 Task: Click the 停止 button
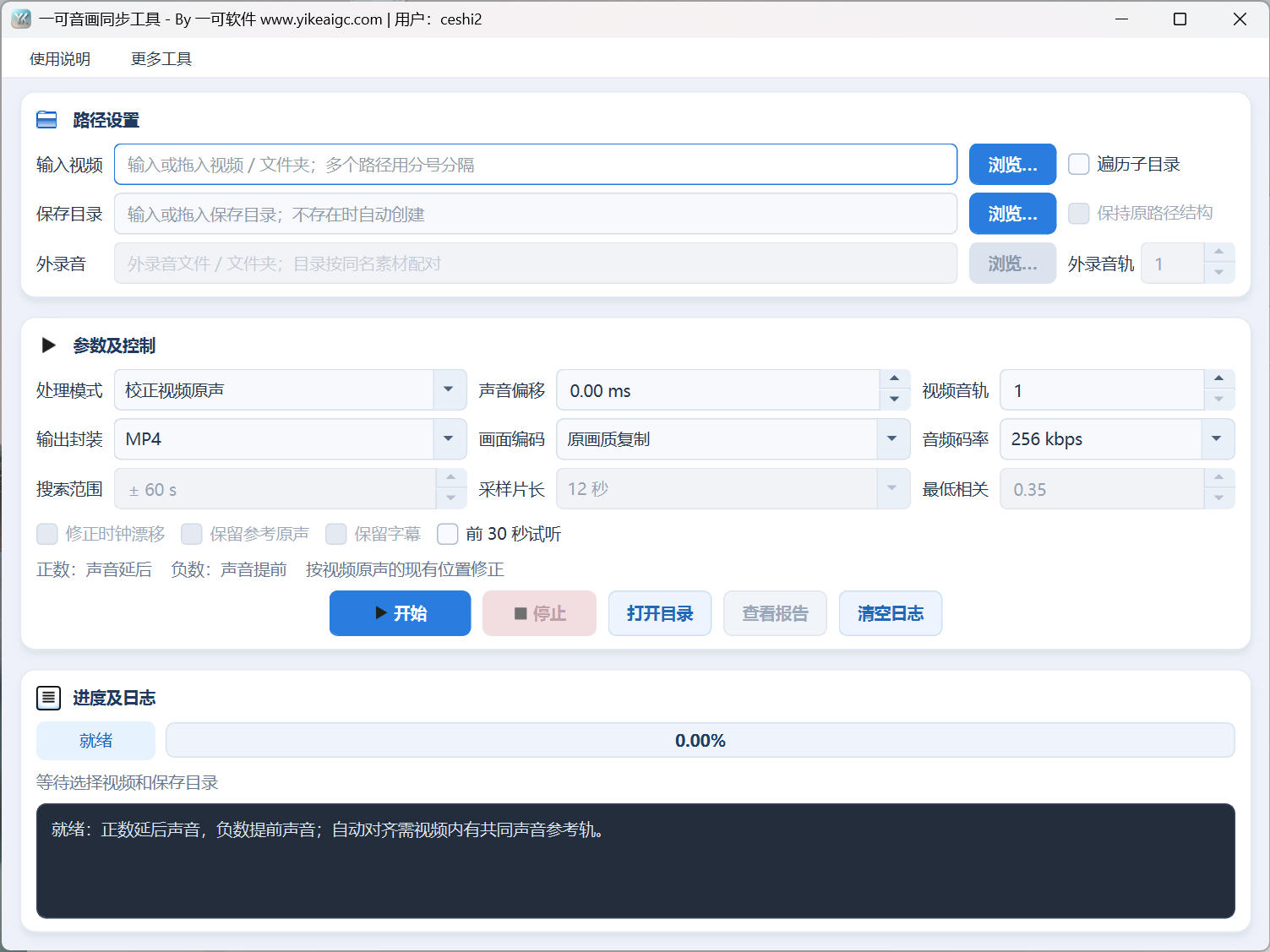point(539,613)
